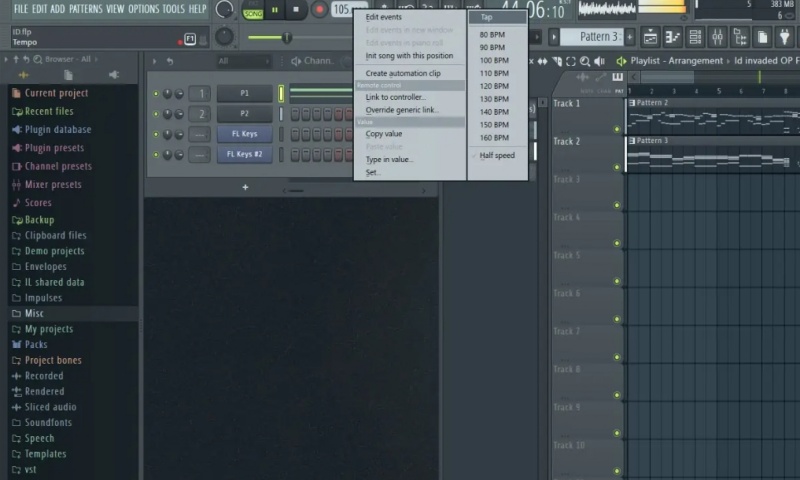Click the red record button
Screen dimensions: 800x480
pos(320,10)
